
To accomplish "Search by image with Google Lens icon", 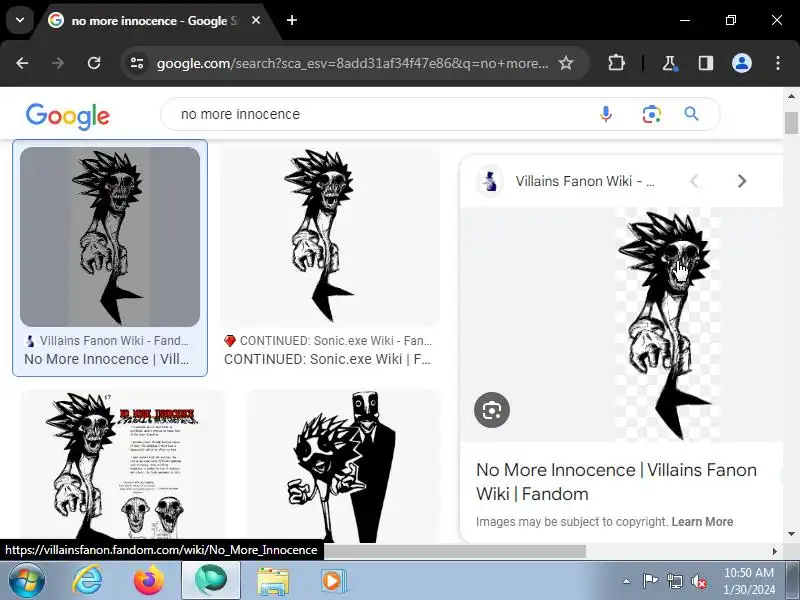I will (x=652, y=114).
